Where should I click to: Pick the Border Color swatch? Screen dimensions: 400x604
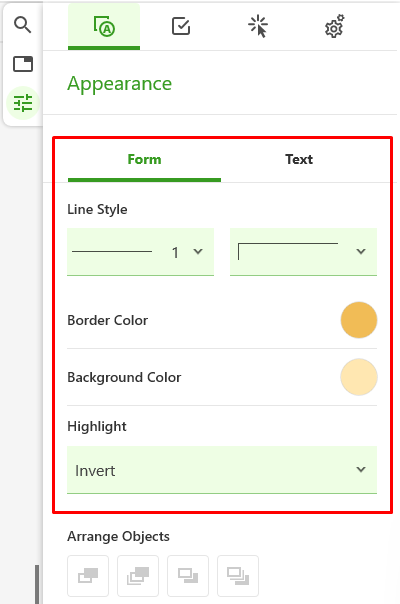(x=359, y=320)
